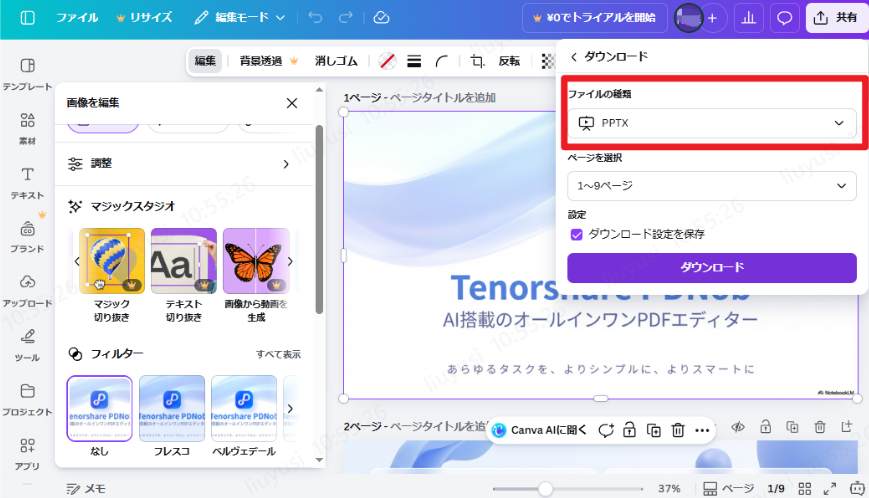This screenshot has width=869, height=498.
Task: Open the analytics chart icon
Action: pos(749,18)
